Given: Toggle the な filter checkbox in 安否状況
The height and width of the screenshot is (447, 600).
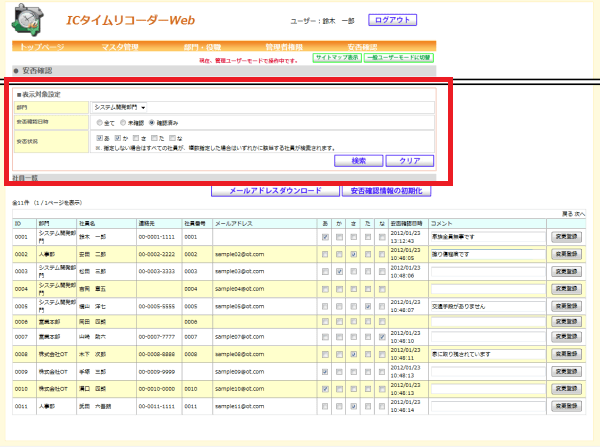Looking at the screenshot, I should tap(172, 138).
